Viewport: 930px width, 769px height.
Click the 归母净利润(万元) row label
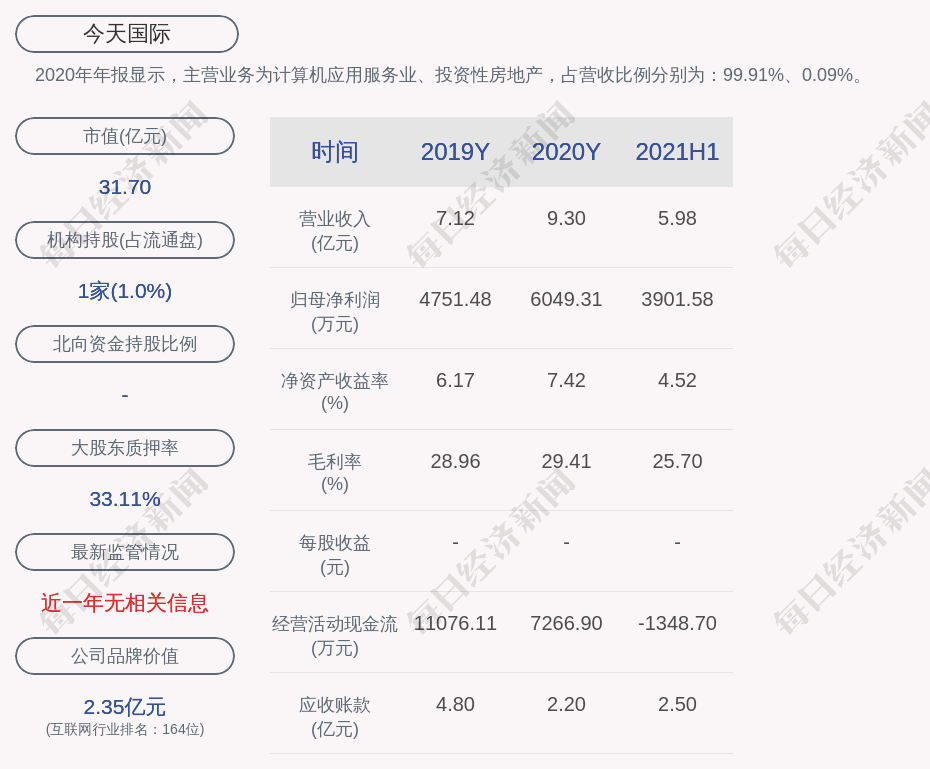335,312
